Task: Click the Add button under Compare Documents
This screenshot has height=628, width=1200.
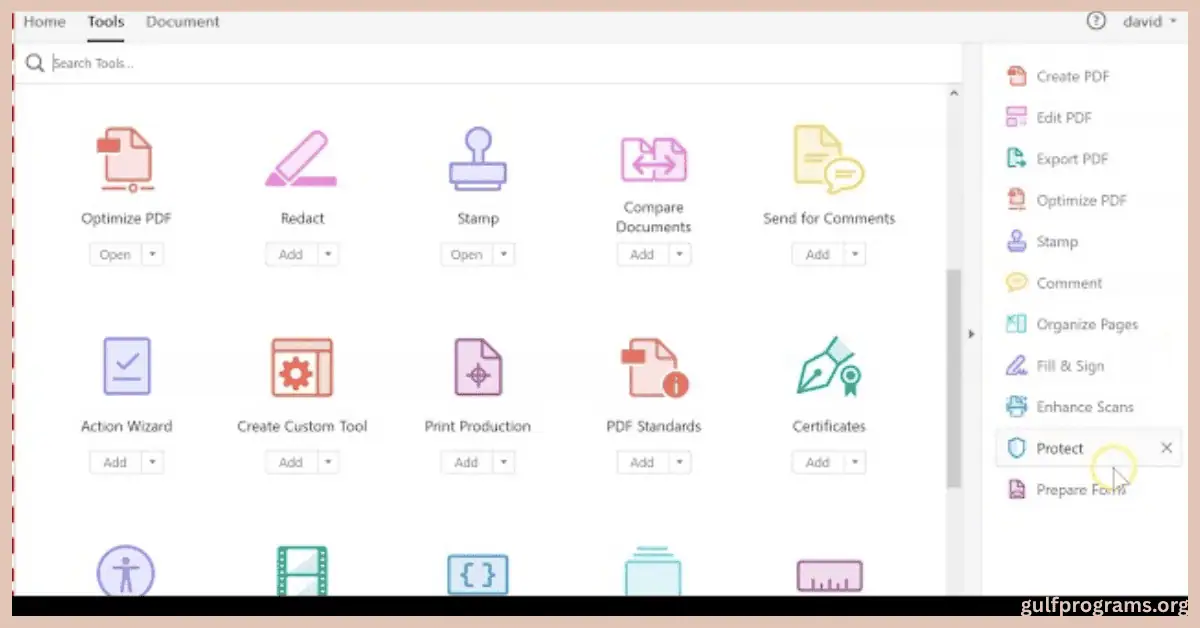Action: coord(641,254)
